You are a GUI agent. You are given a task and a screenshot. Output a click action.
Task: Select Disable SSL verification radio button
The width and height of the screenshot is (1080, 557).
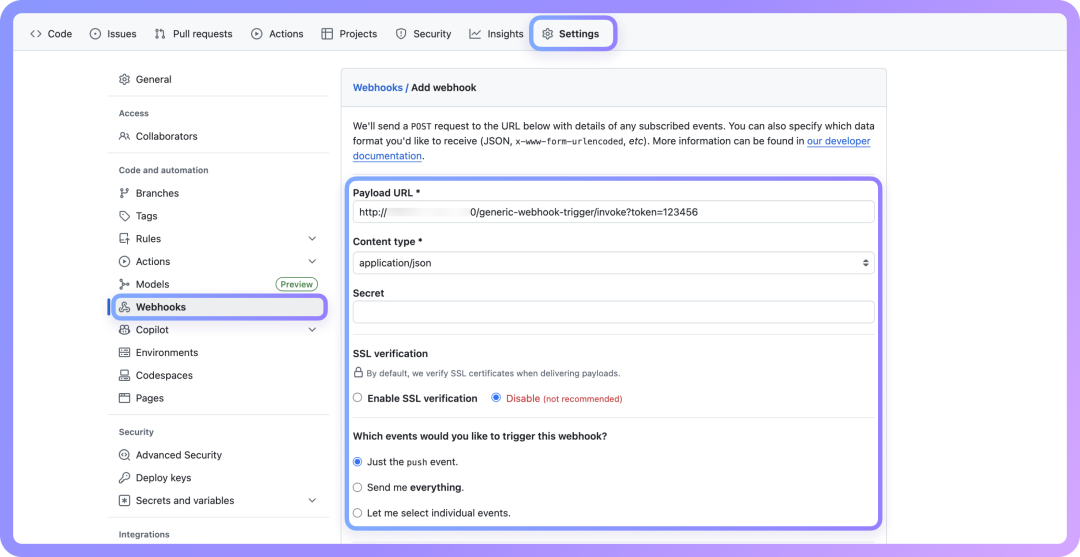coord(496,398)
